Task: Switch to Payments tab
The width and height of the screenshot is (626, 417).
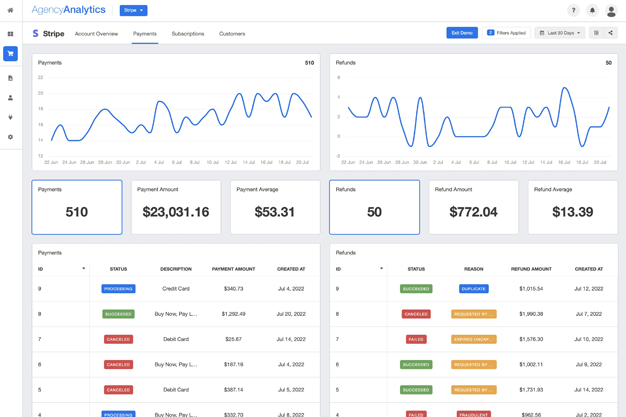Action: pos(145,34)
